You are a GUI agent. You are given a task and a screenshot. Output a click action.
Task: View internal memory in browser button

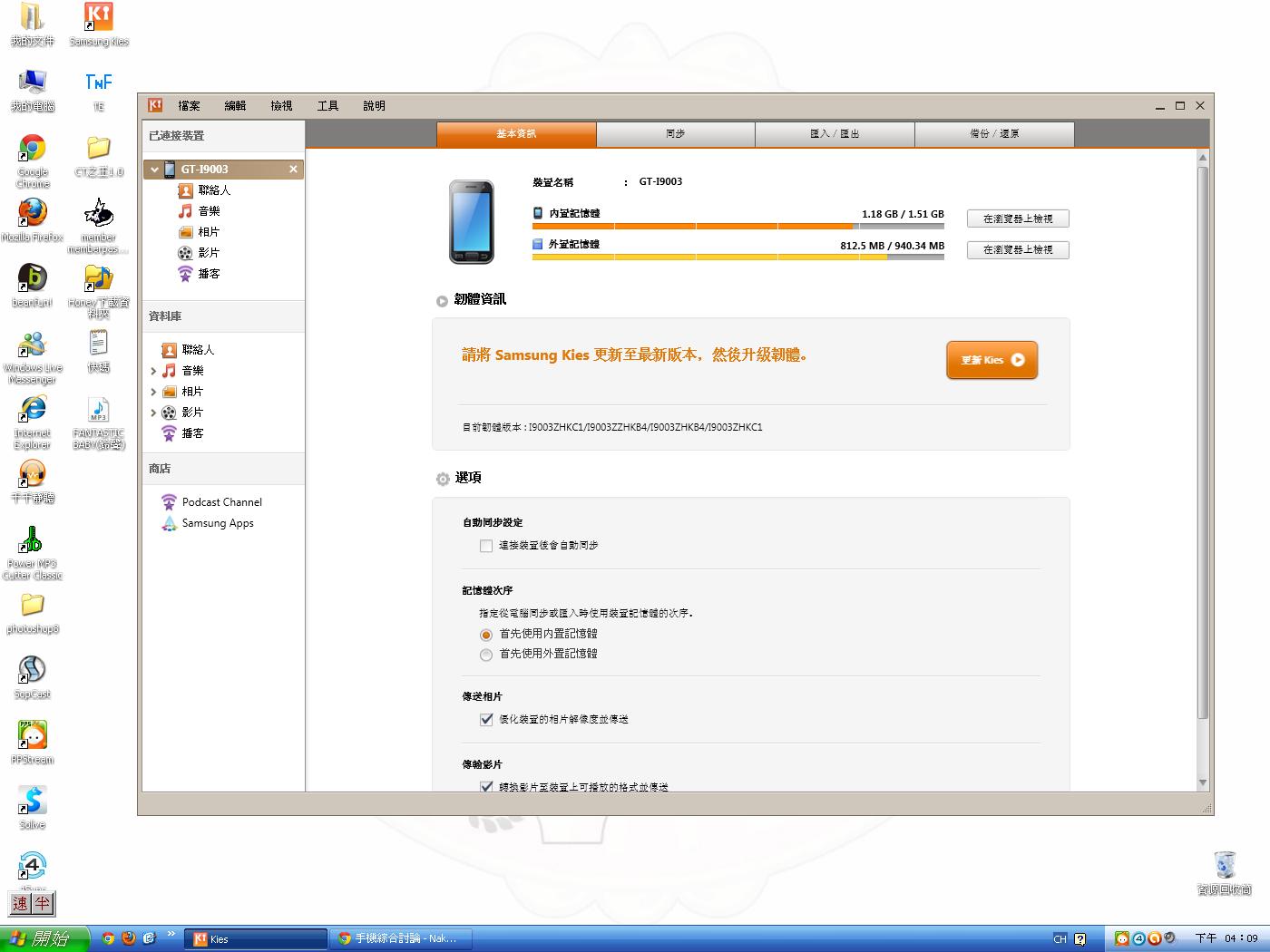(1018, 219)
